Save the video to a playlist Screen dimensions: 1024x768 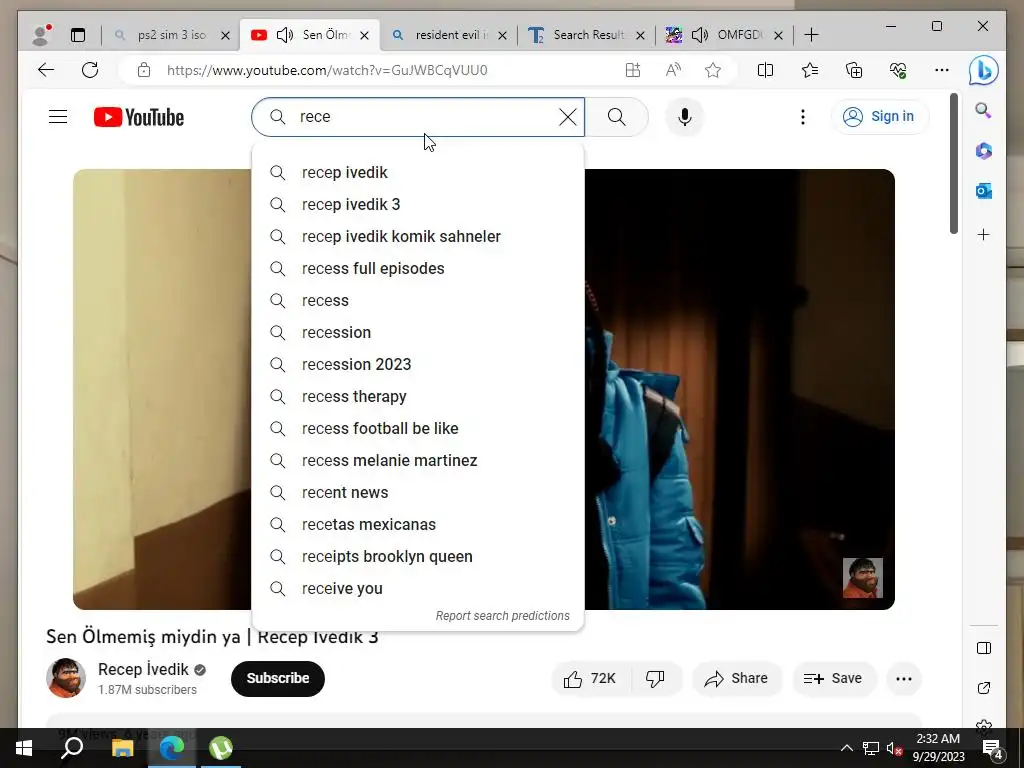tap(833, 679)
